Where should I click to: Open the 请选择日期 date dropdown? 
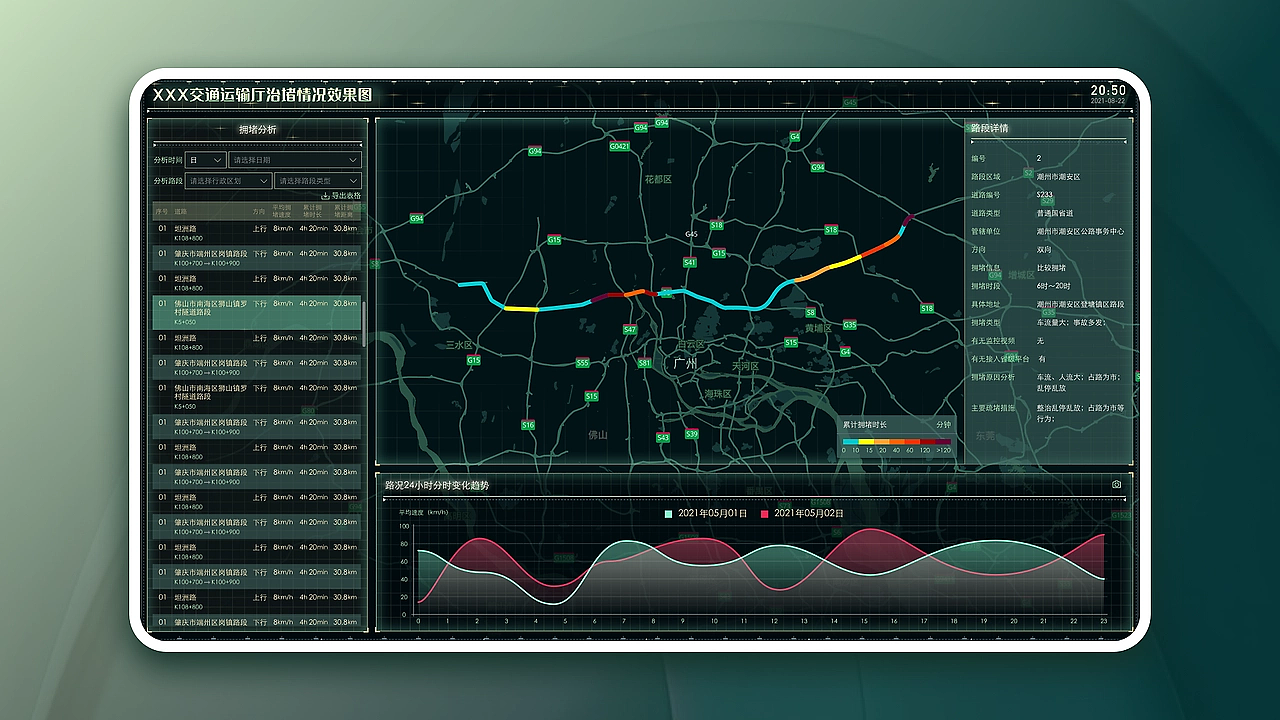(295, 160)
